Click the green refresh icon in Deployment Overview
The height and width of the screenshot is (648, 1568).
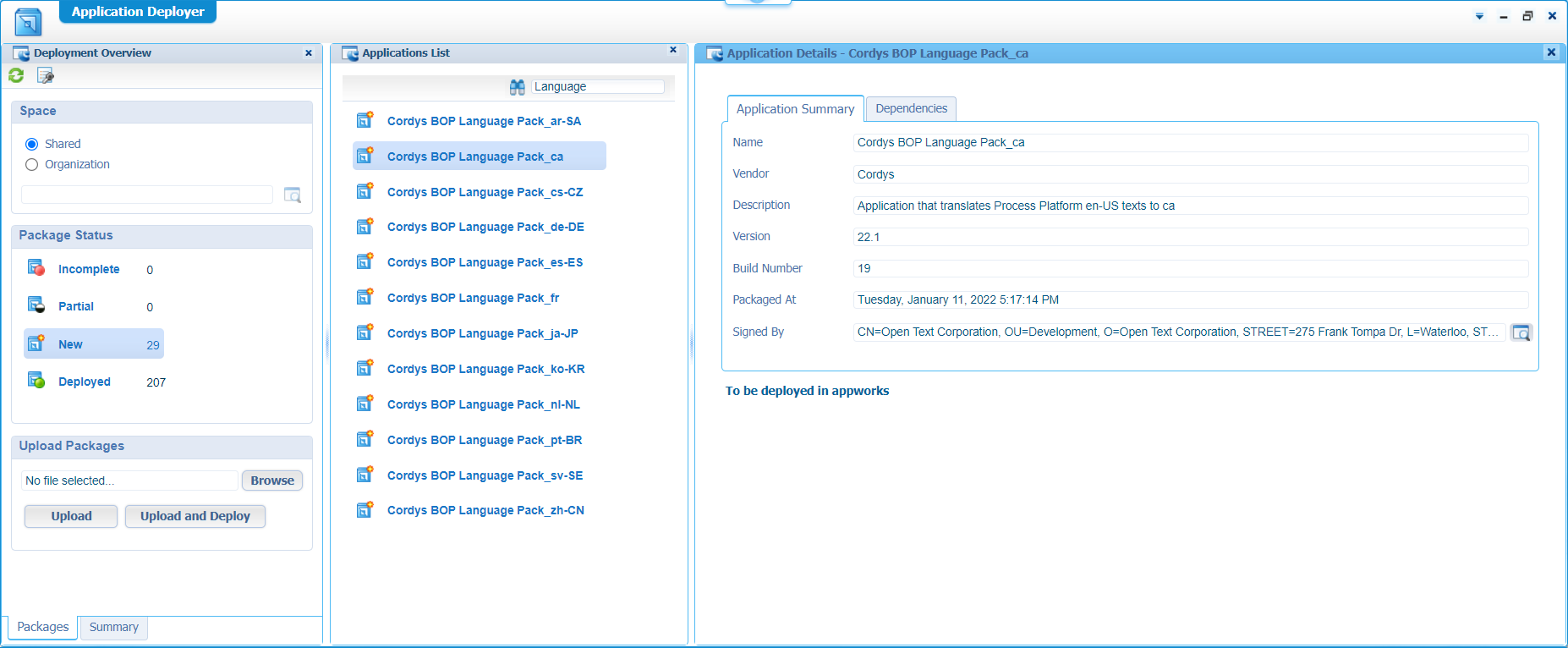(16, 76)
